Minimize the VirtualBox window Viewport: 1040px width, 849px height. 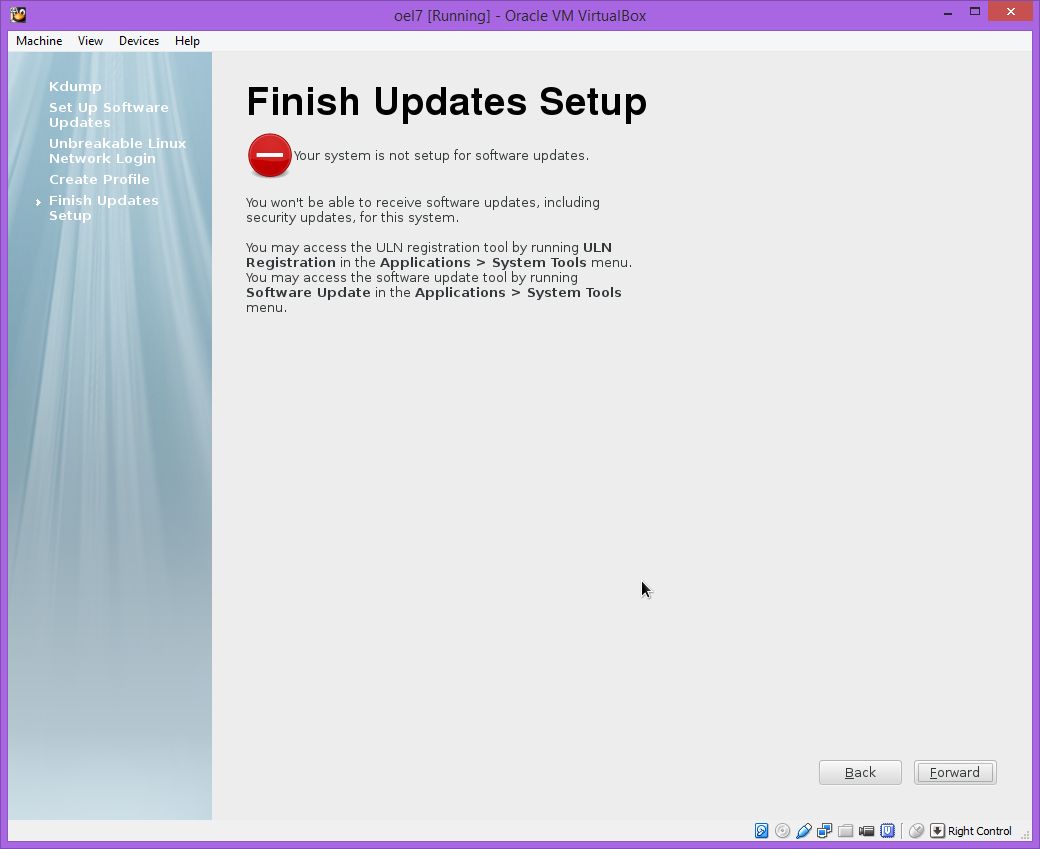click(948, 12)
